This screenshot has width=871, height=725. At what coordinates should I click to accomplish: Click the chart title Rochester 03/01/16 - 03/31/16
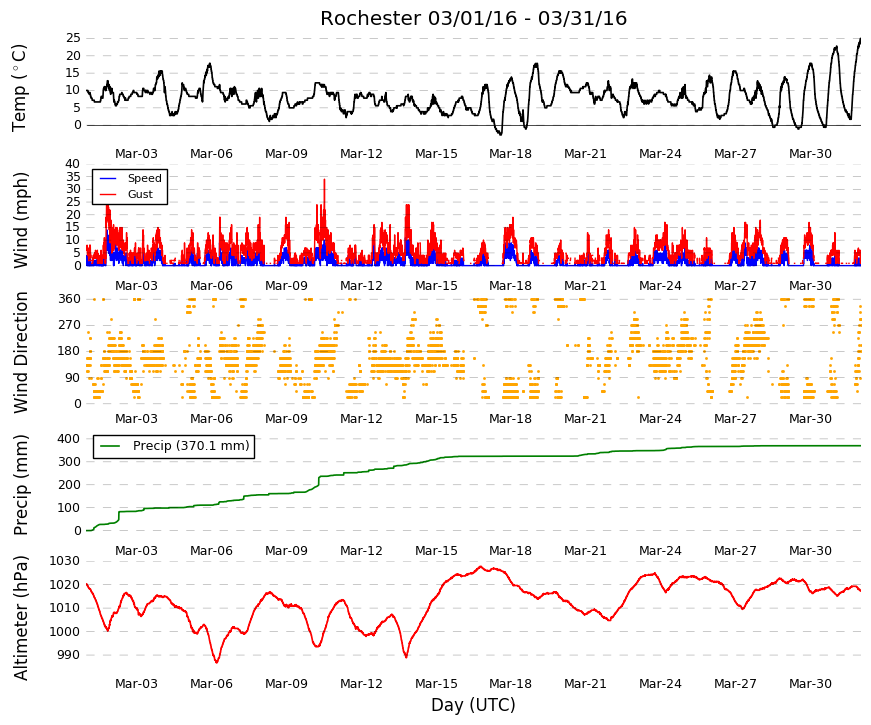click(x=473, y=18)
